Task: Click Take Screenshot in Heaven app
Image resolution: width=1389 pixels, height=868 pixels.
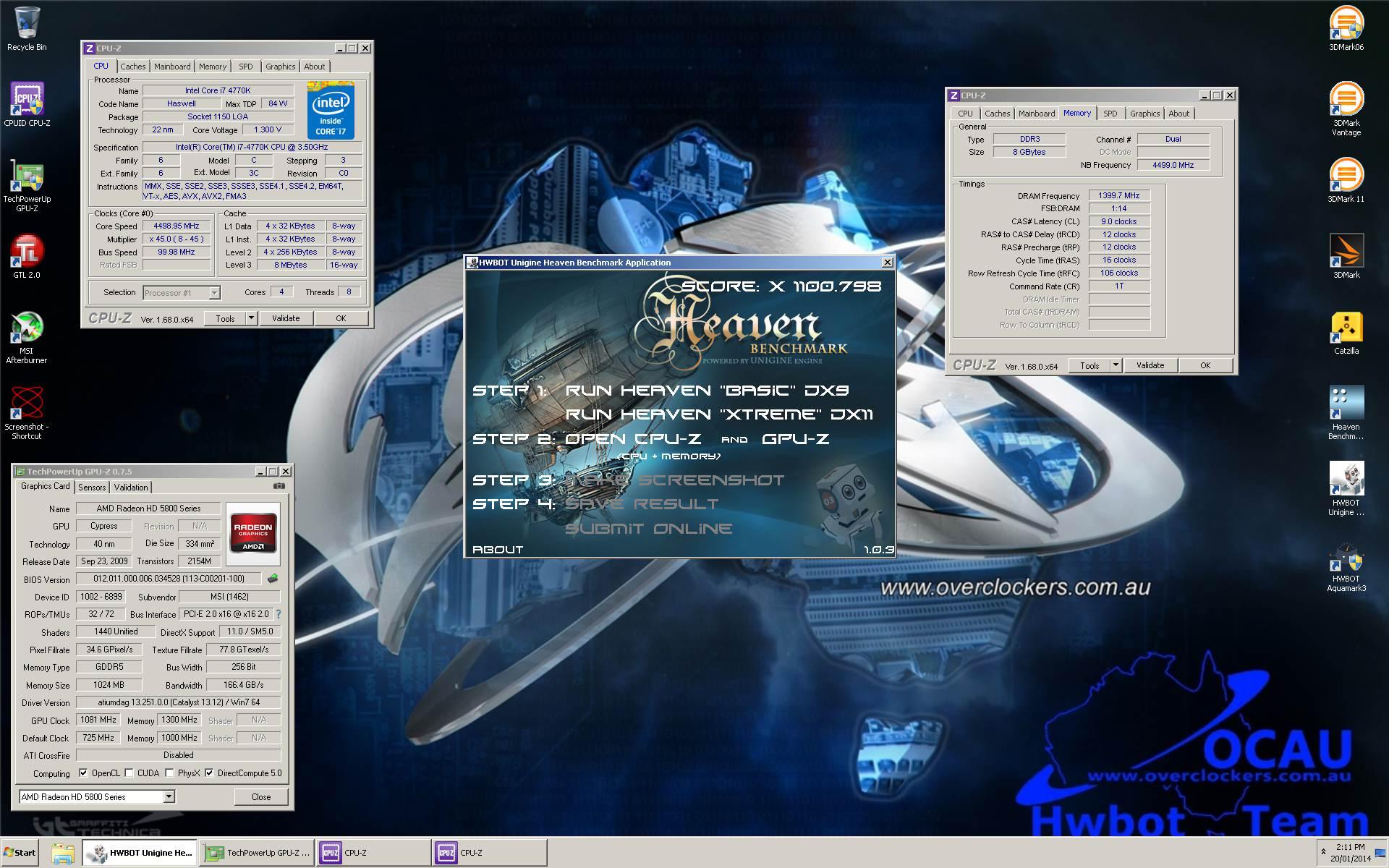Action: click(674, 480)
